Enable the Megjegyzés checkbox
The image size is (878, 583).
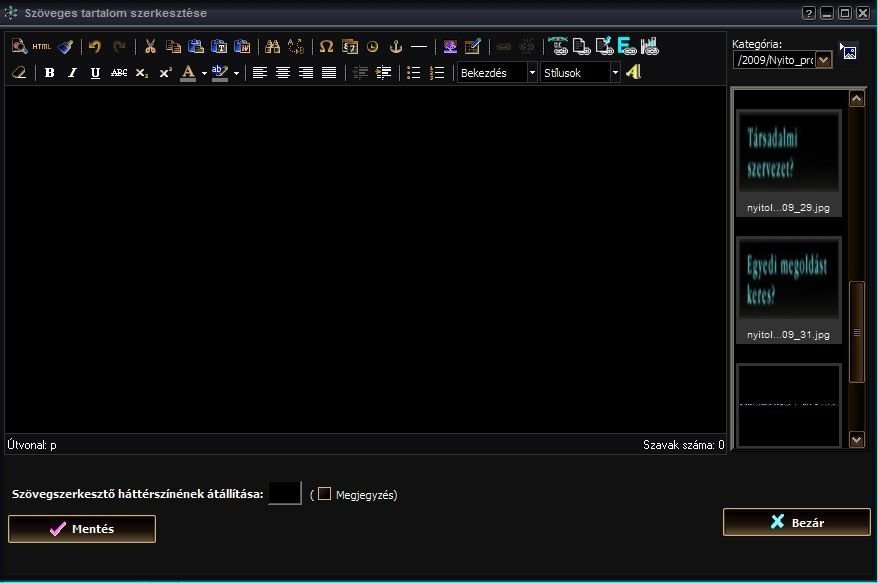324,493
